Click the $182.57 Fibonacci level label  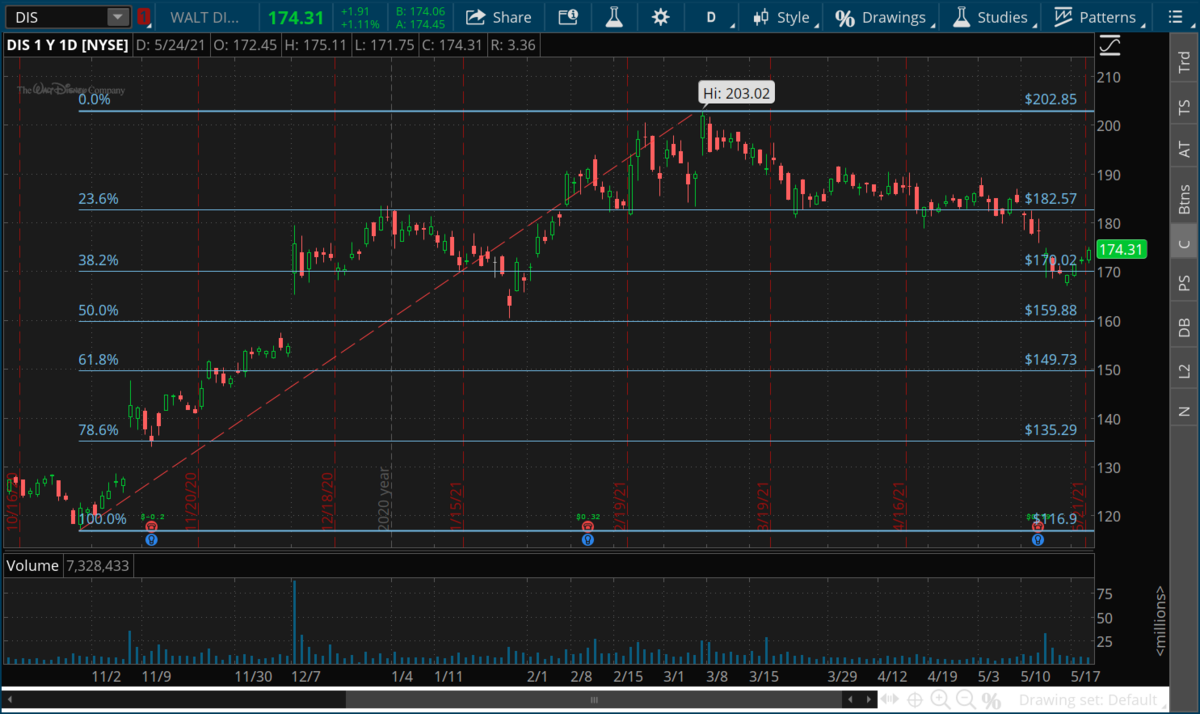(1050, 199)
